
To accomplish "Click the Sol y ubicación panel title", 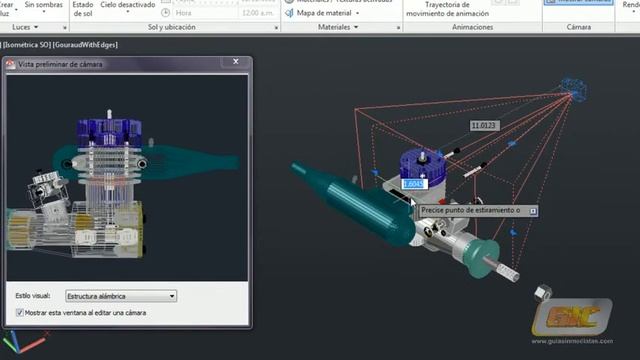I will click(171, 27).
